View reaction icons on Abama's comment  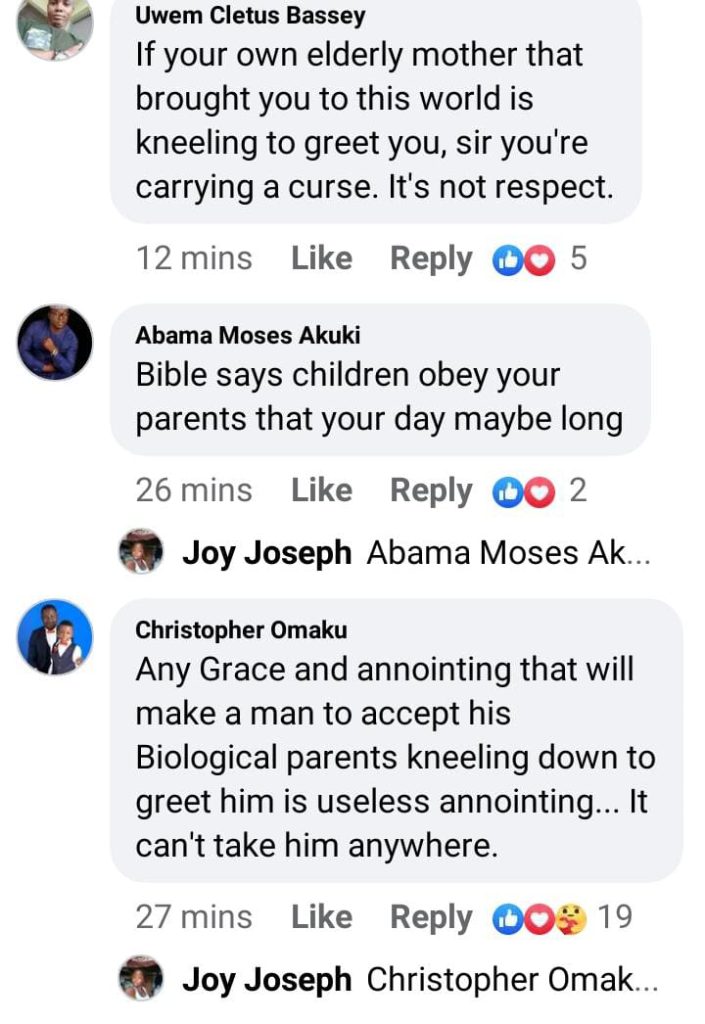tap(524, 491)
